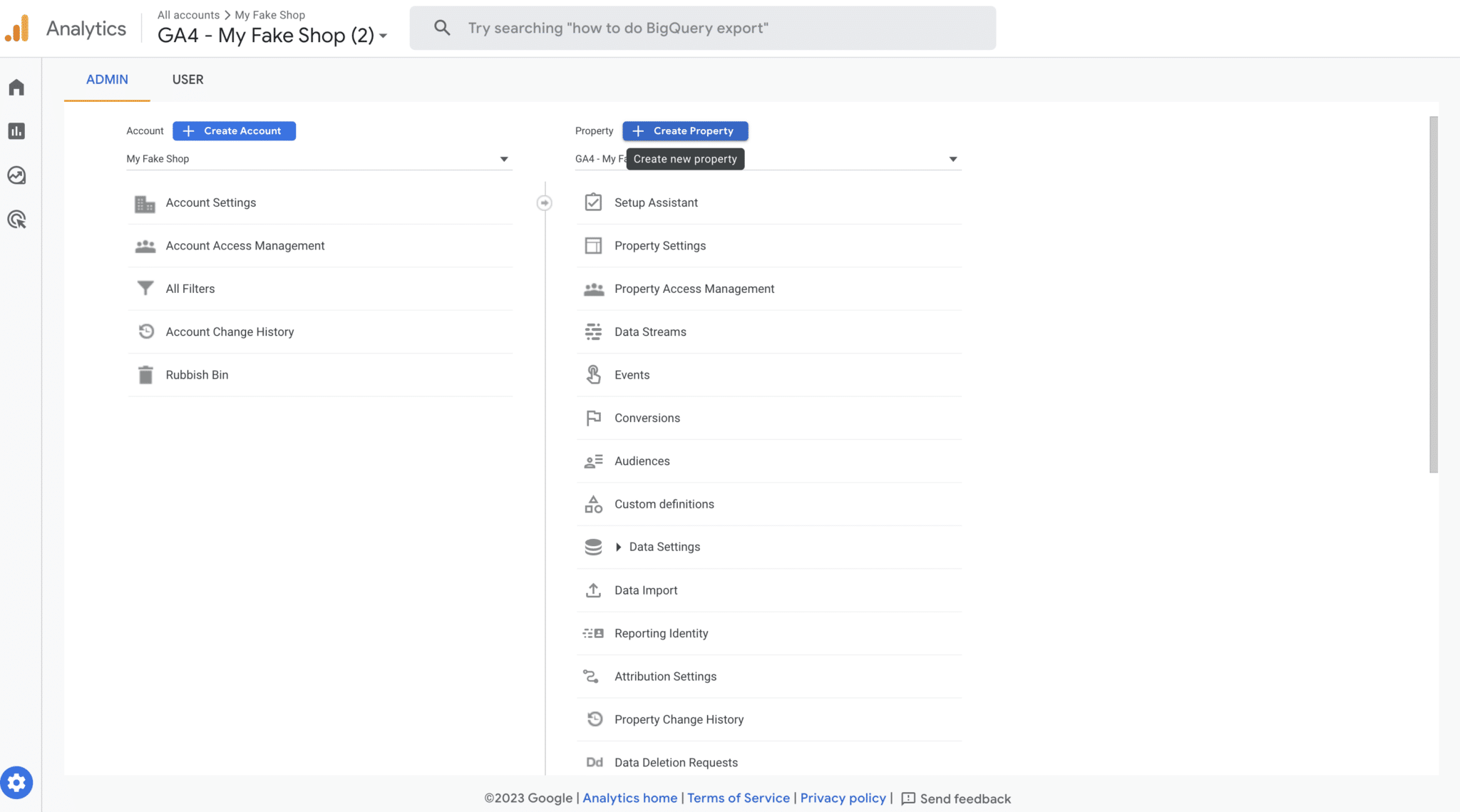The height and width of the screenshot is (812, 1460).
Task: Open Setup Assistant
Action: [x=769, y=203]
